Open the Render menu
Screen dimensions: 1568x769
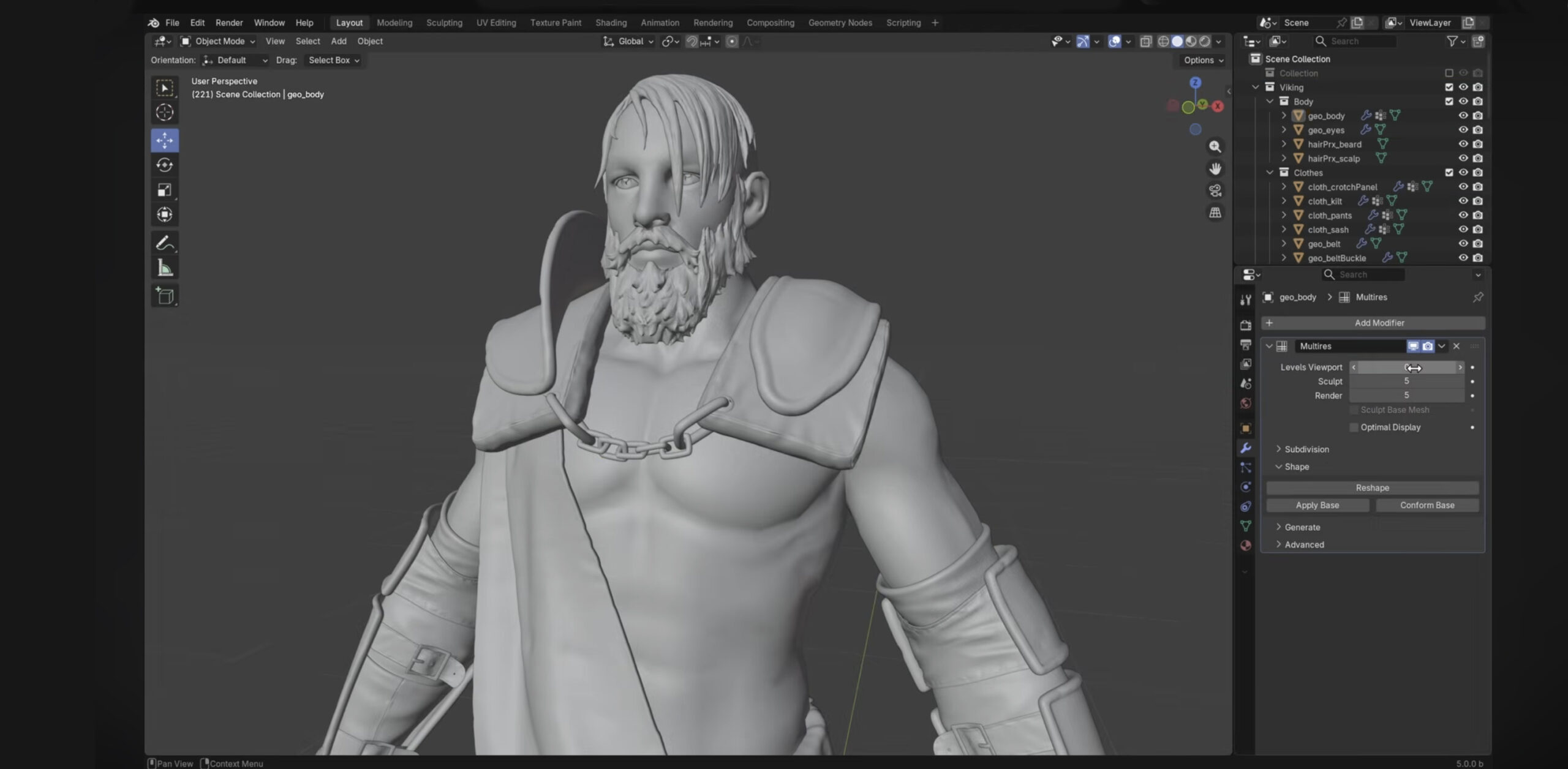(229, 23)
